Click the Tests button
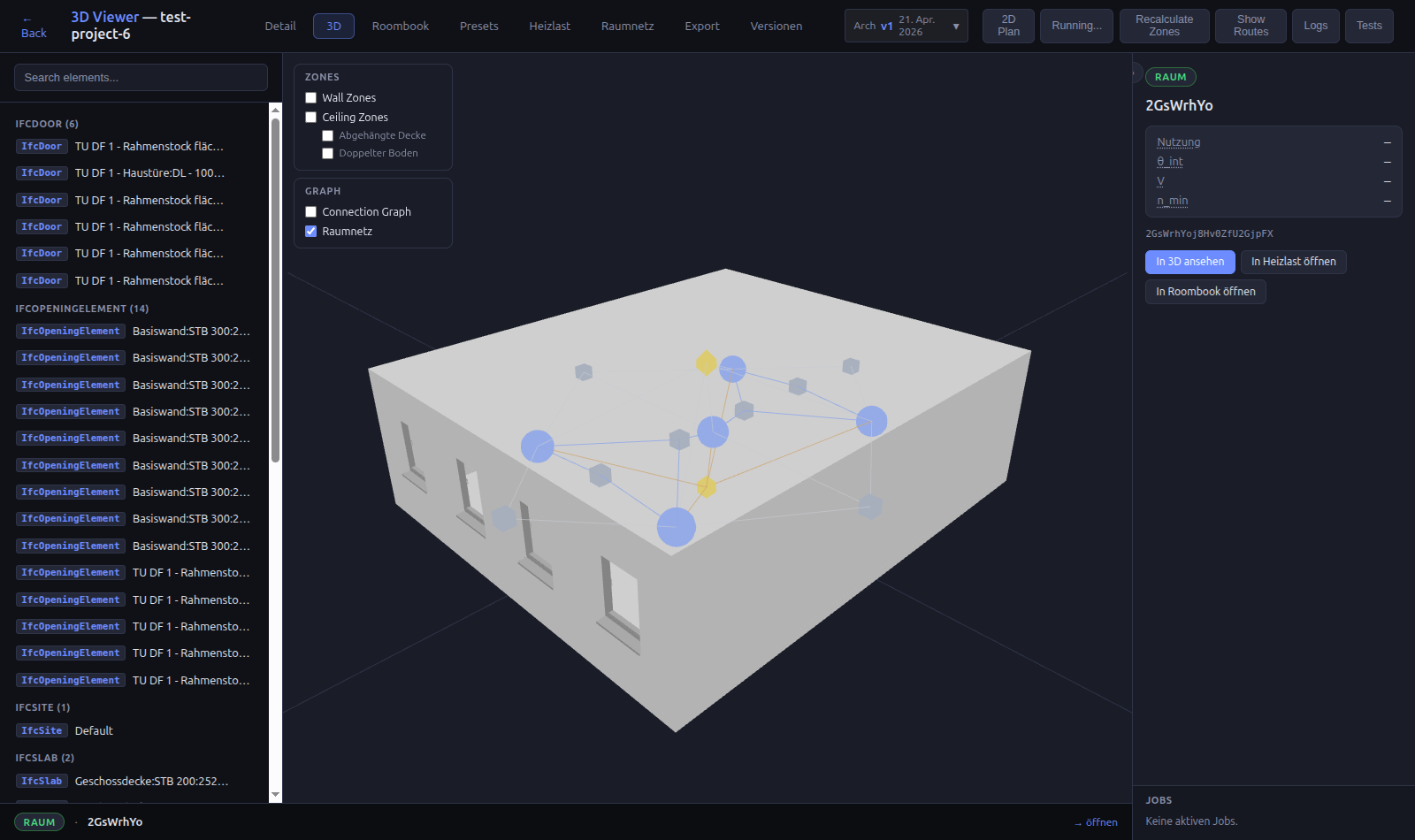This screenshot has height=840, width=1415. click(x=1369, y=26)
